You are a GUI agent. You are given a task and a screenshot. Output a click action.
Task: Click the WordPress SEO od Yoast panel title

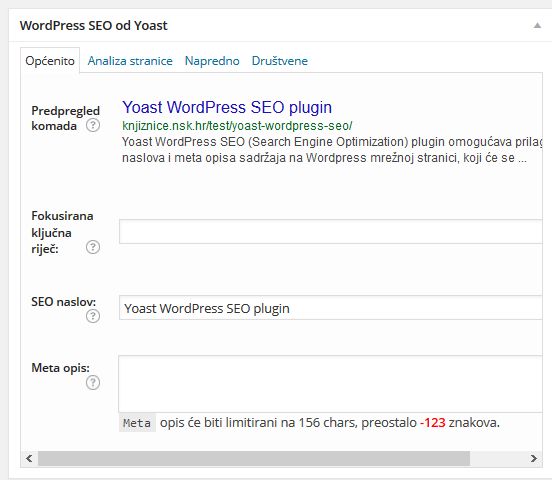tap(94, 26)
